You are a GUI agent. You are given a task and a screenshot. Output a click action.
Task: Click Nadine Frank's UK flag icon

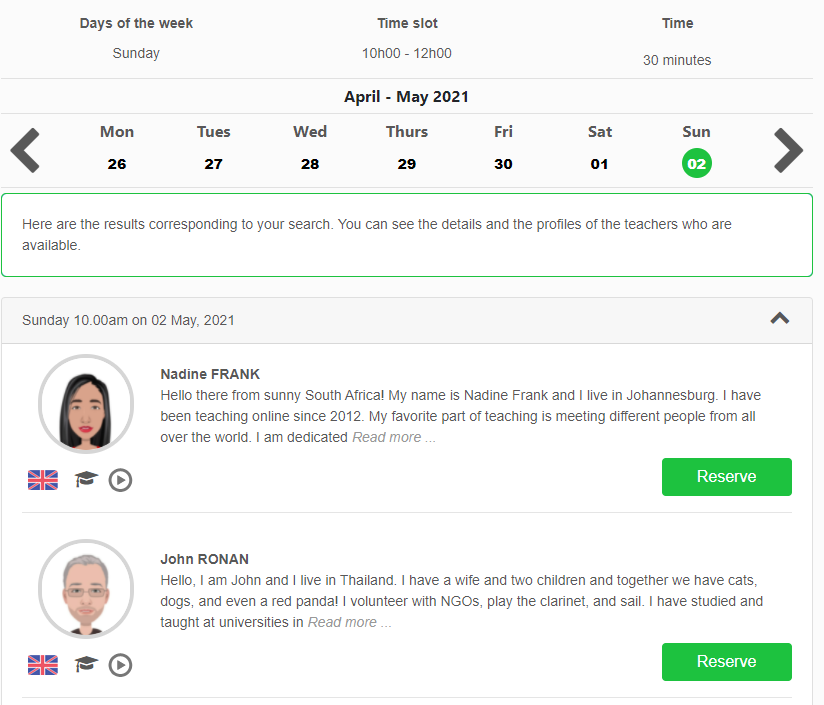(43, 480)
